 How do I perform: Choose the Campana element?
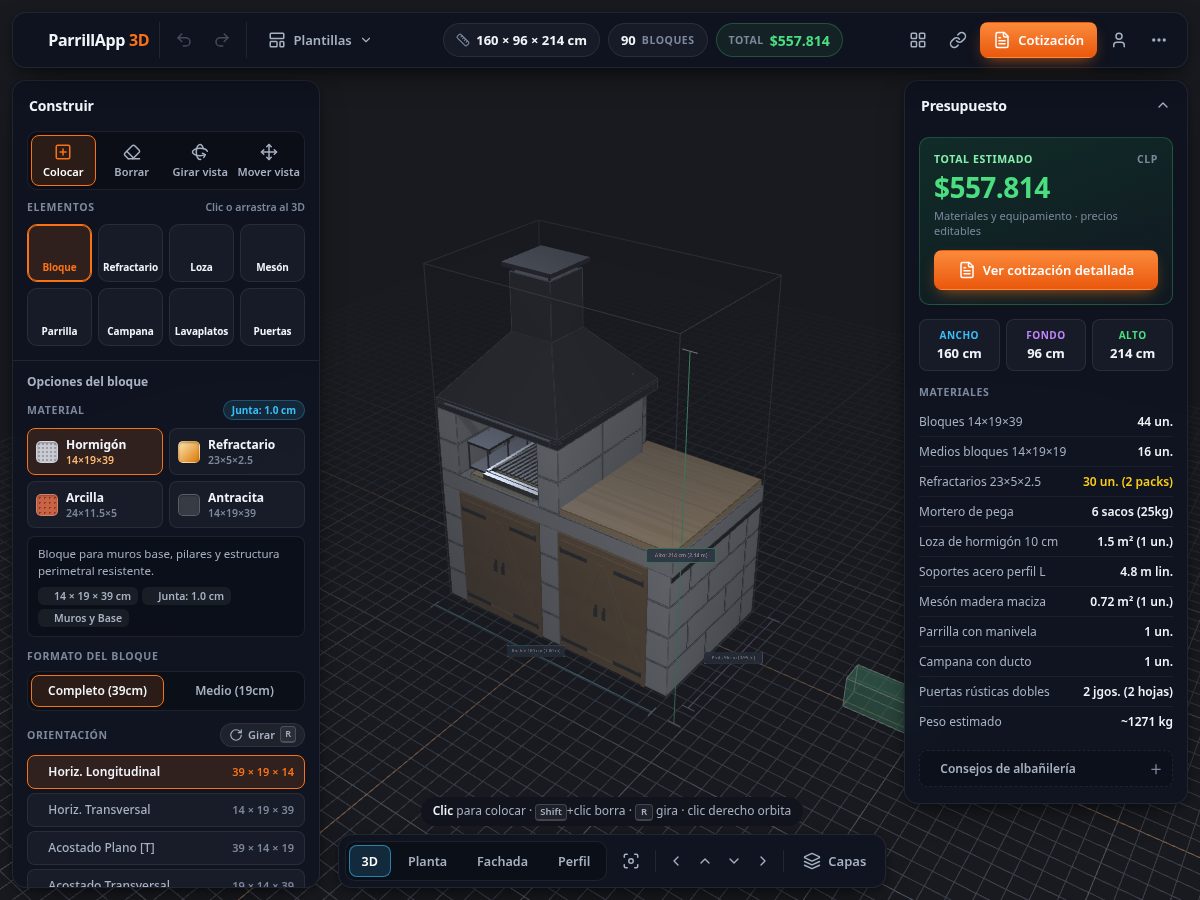click(131, 317)
